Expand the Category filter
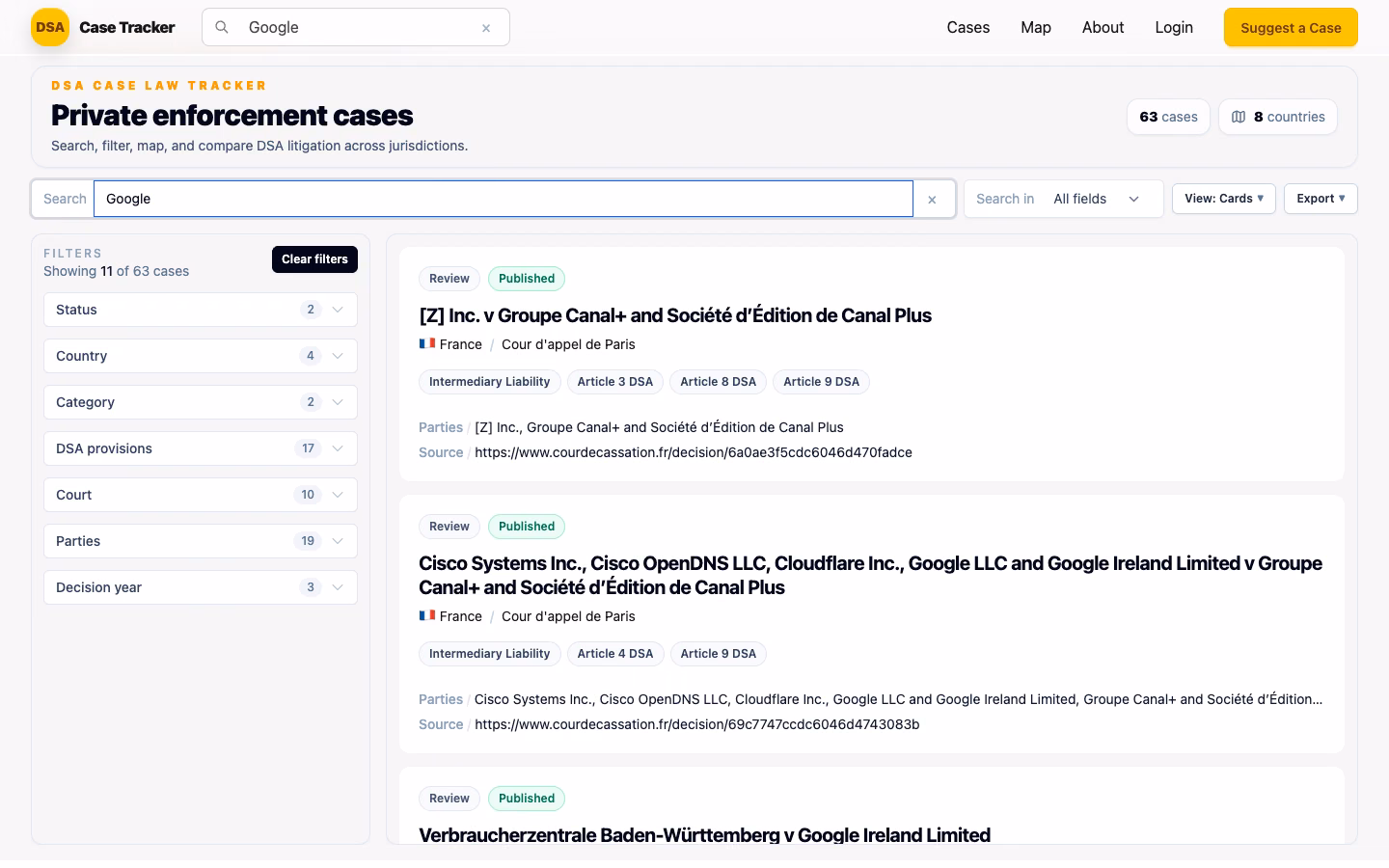1389x868 pixels. pos(201,402)
